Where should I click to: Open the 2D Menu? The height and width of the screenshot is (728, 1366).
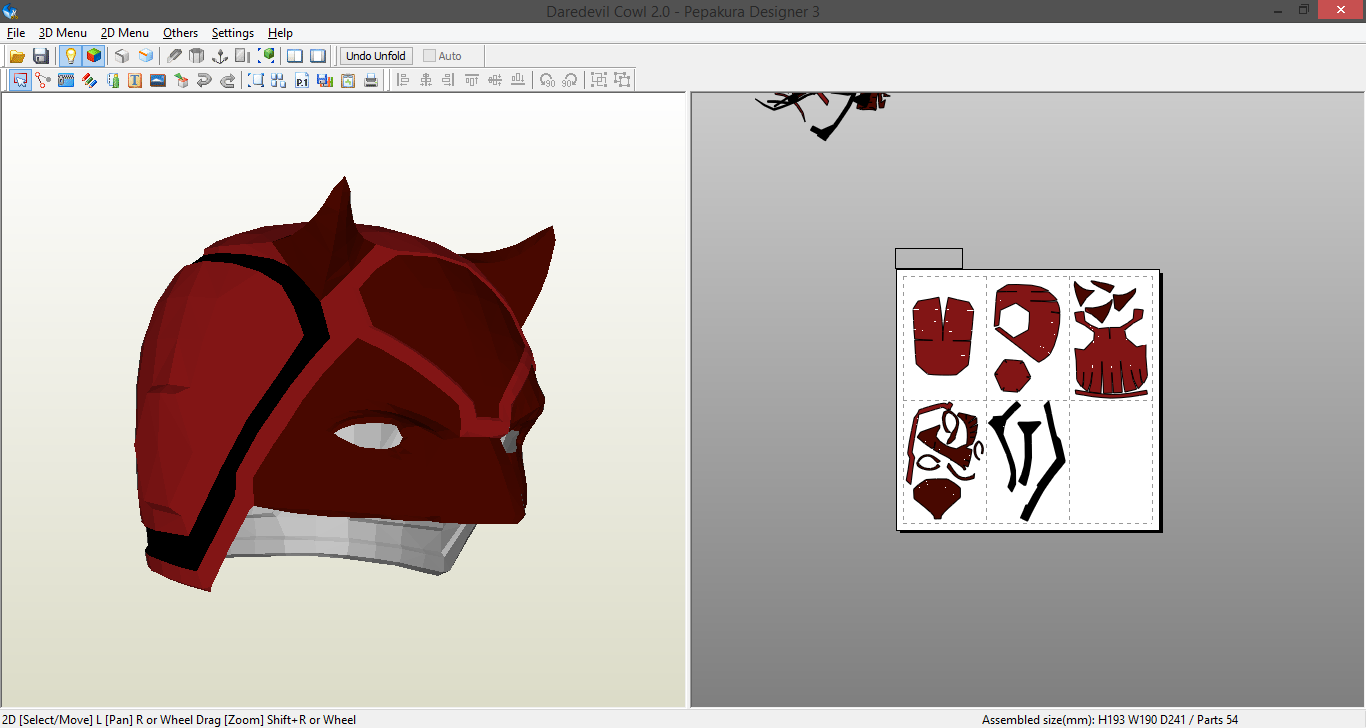point(125,33)
